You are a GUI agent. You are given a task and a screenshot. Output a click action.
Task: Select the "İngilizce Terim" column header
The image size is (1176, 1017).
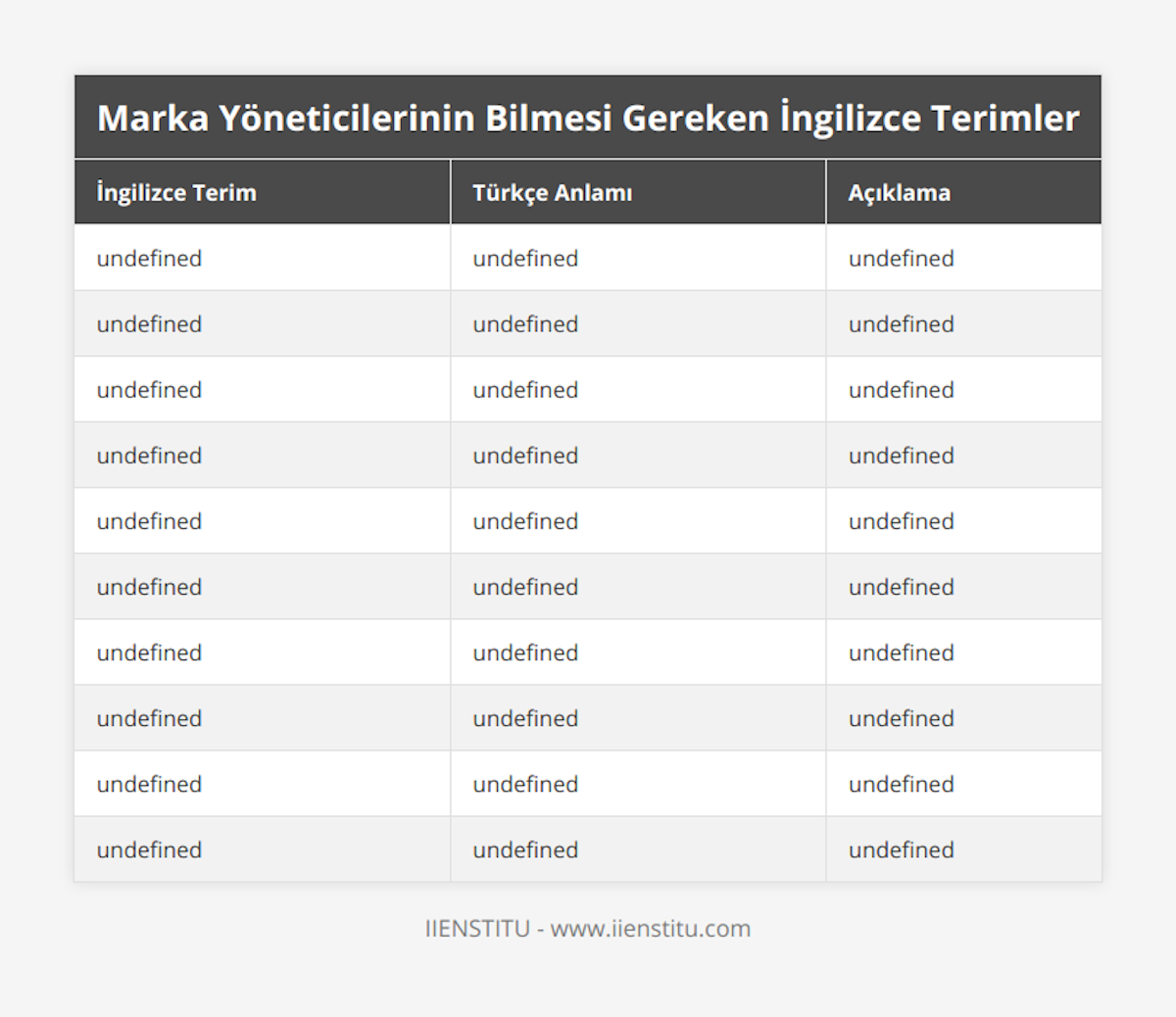176,193
